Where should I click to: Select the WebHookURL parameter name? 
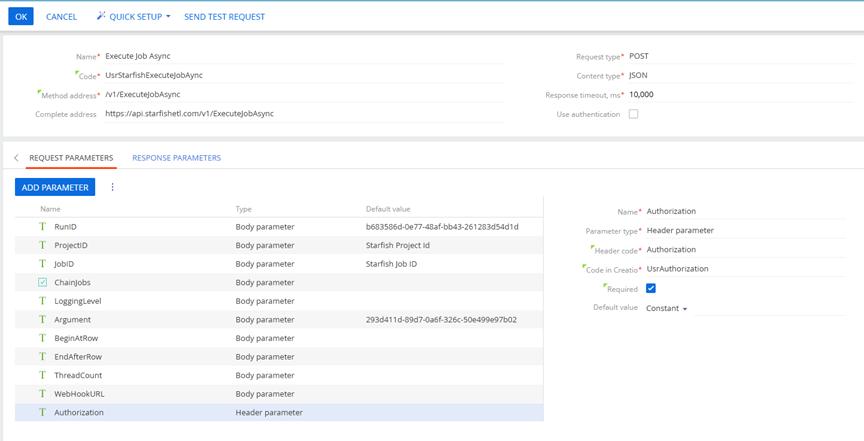[79, 394]
